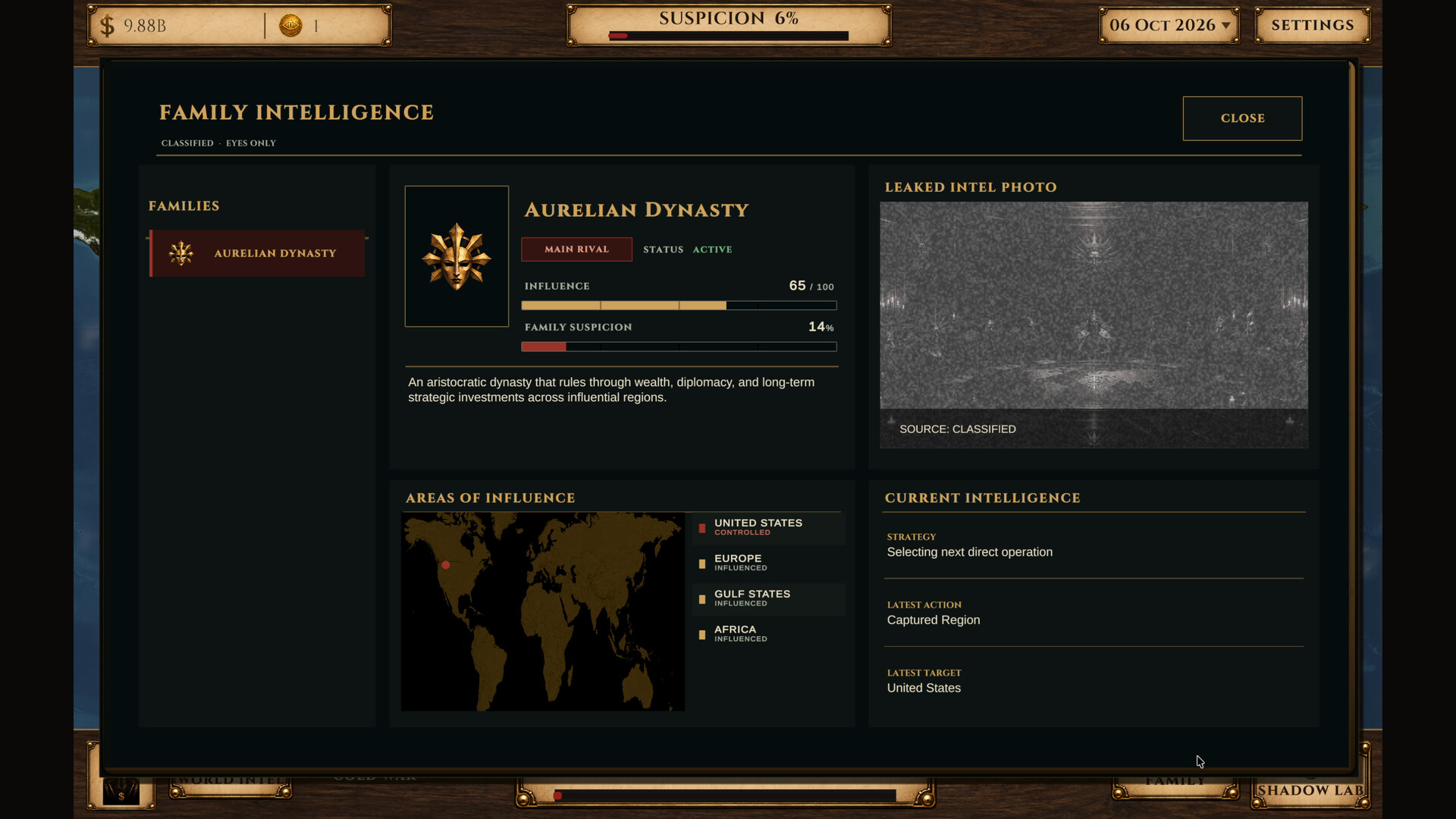The width and height of the screenshot is (1456, 819).
Task: Click the bottom-left portrait icon
Action: click(121, 792)
